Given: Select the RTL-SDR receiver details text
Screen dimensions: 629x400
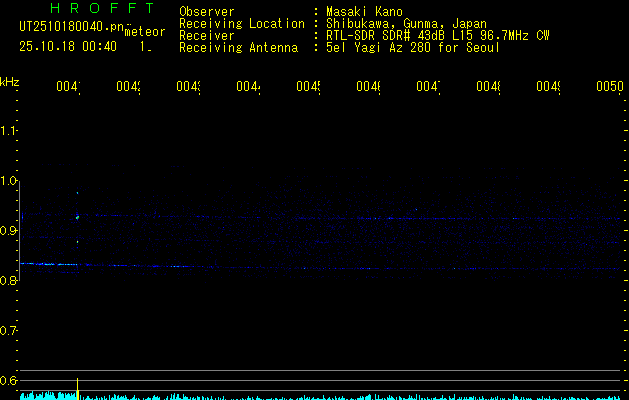Looking at the screenshot, I should tap(437, 35).
